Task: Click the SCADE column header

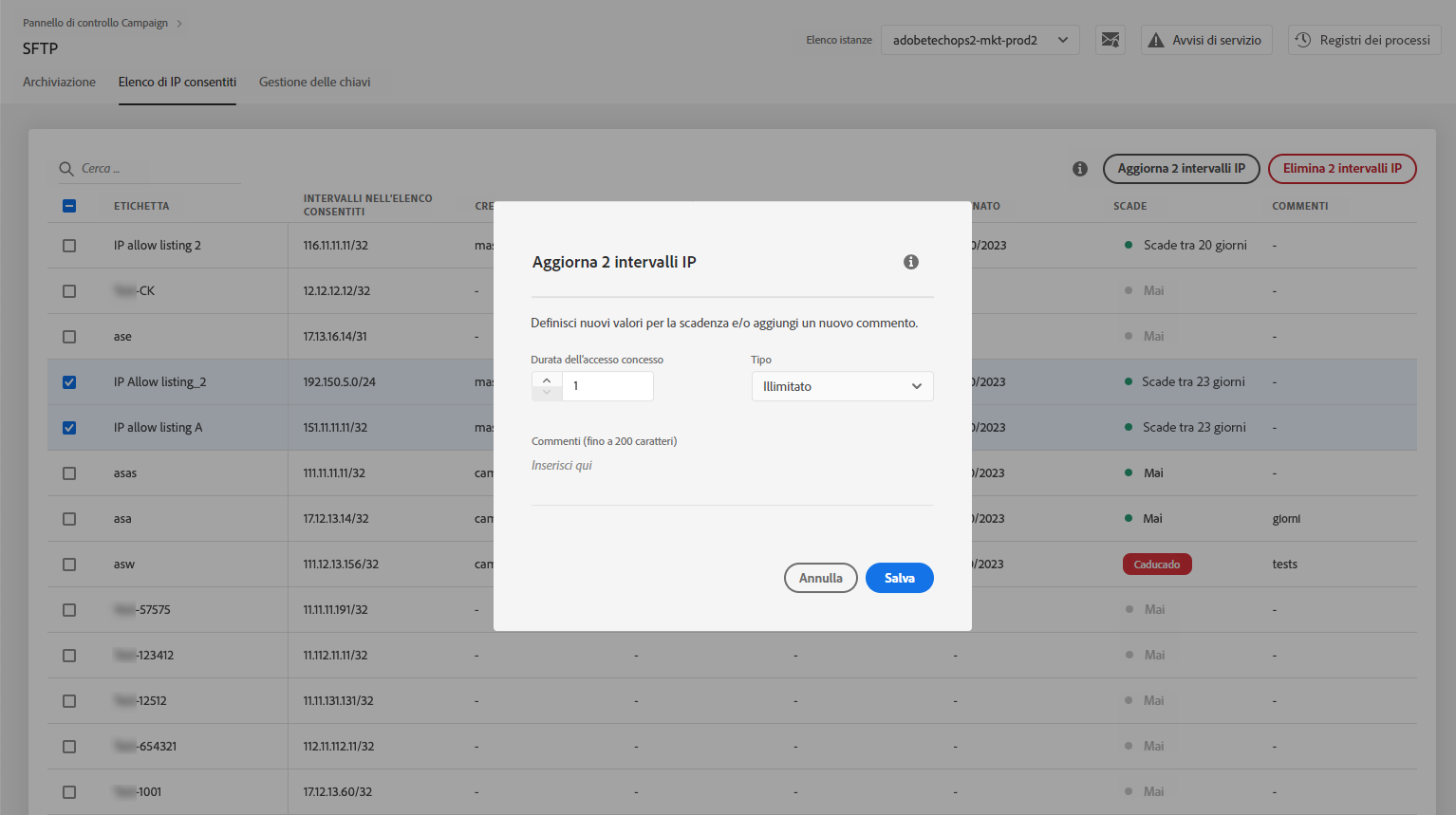Action: pyautogui.click(x=1130, y=206)
